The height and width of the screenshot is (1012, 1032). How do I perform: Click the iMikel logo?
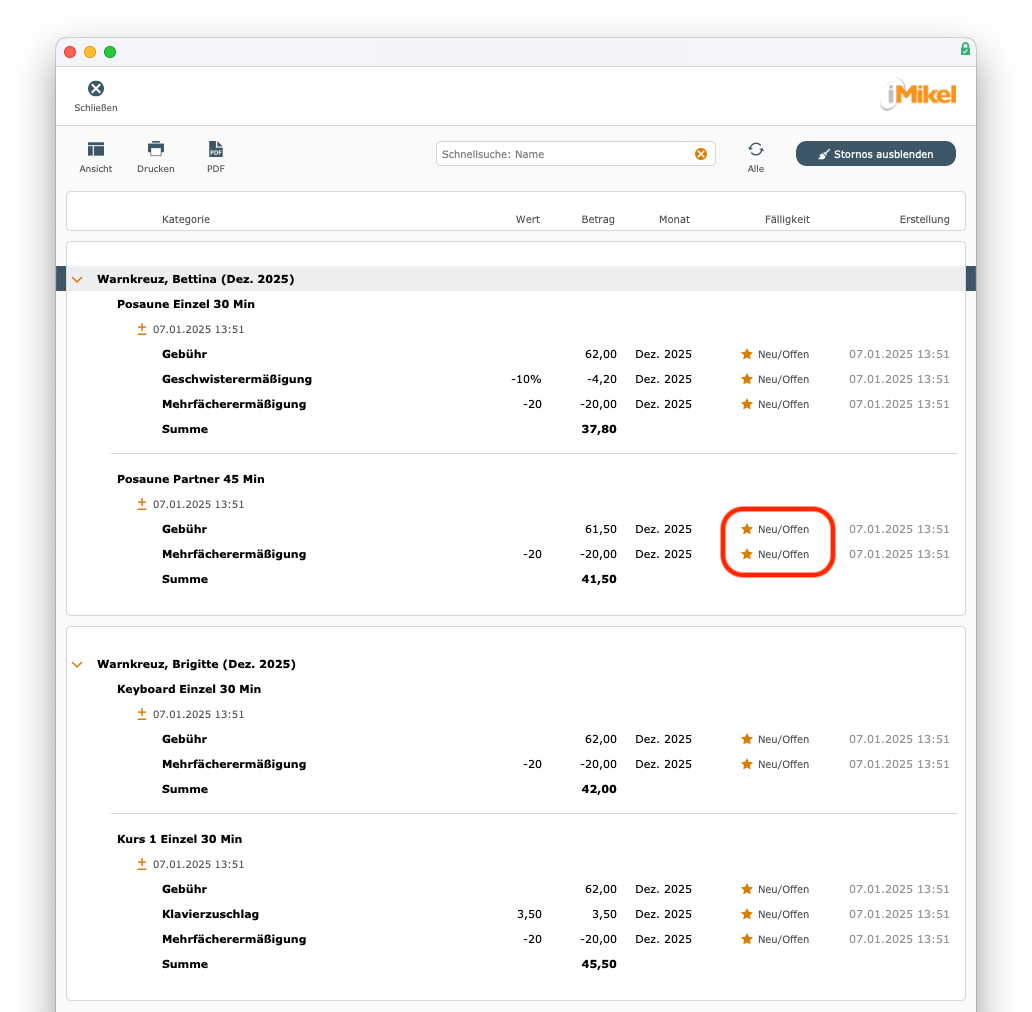(918, 95)
